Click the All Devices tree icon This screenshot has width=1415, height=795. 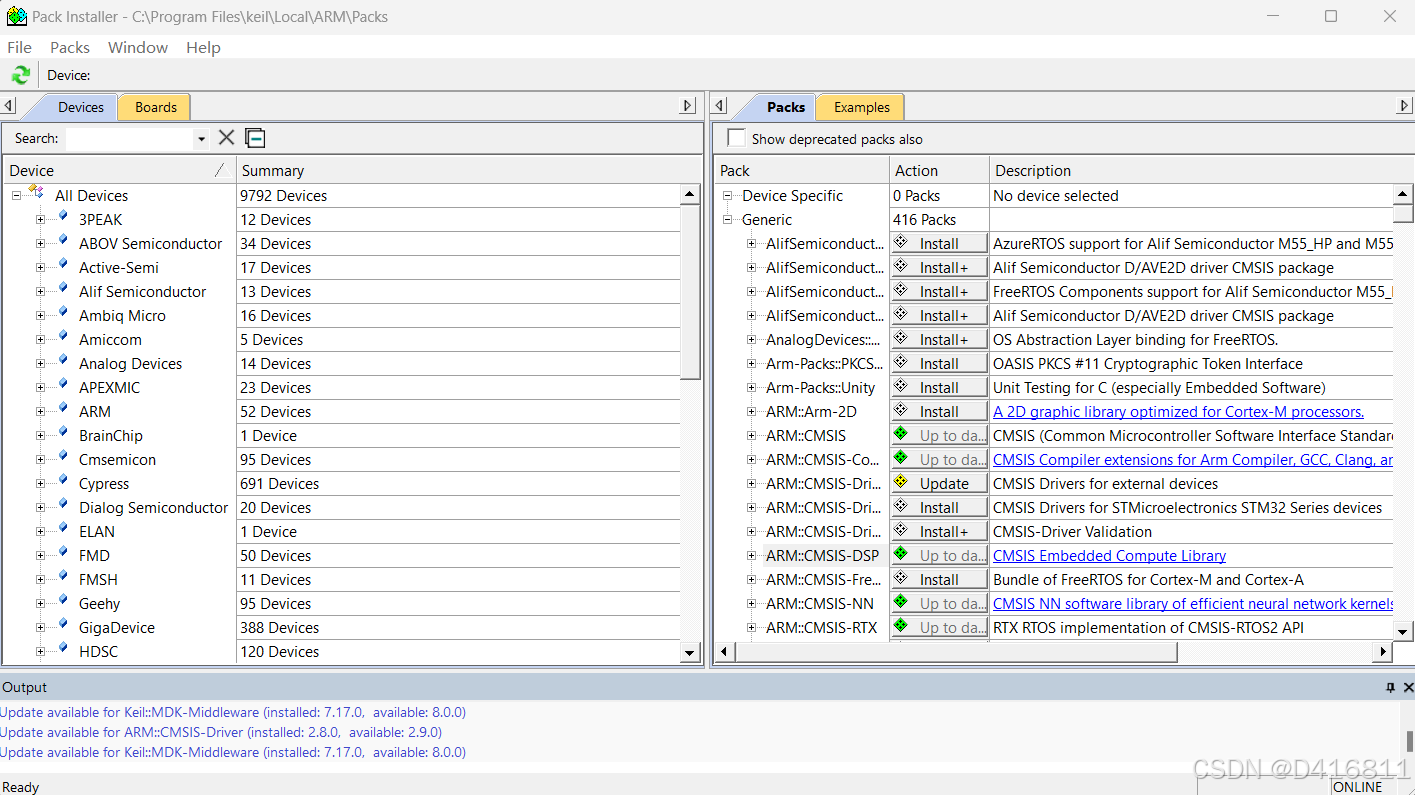36,194
